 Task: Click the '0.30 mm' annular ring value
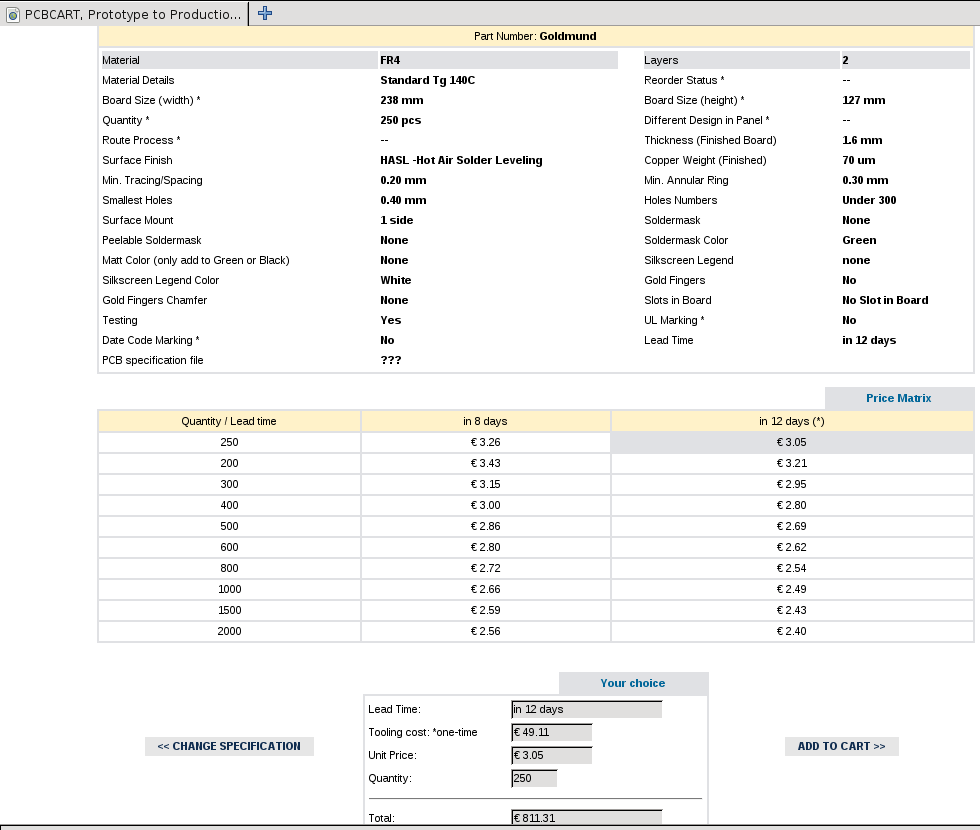[865, 180]
